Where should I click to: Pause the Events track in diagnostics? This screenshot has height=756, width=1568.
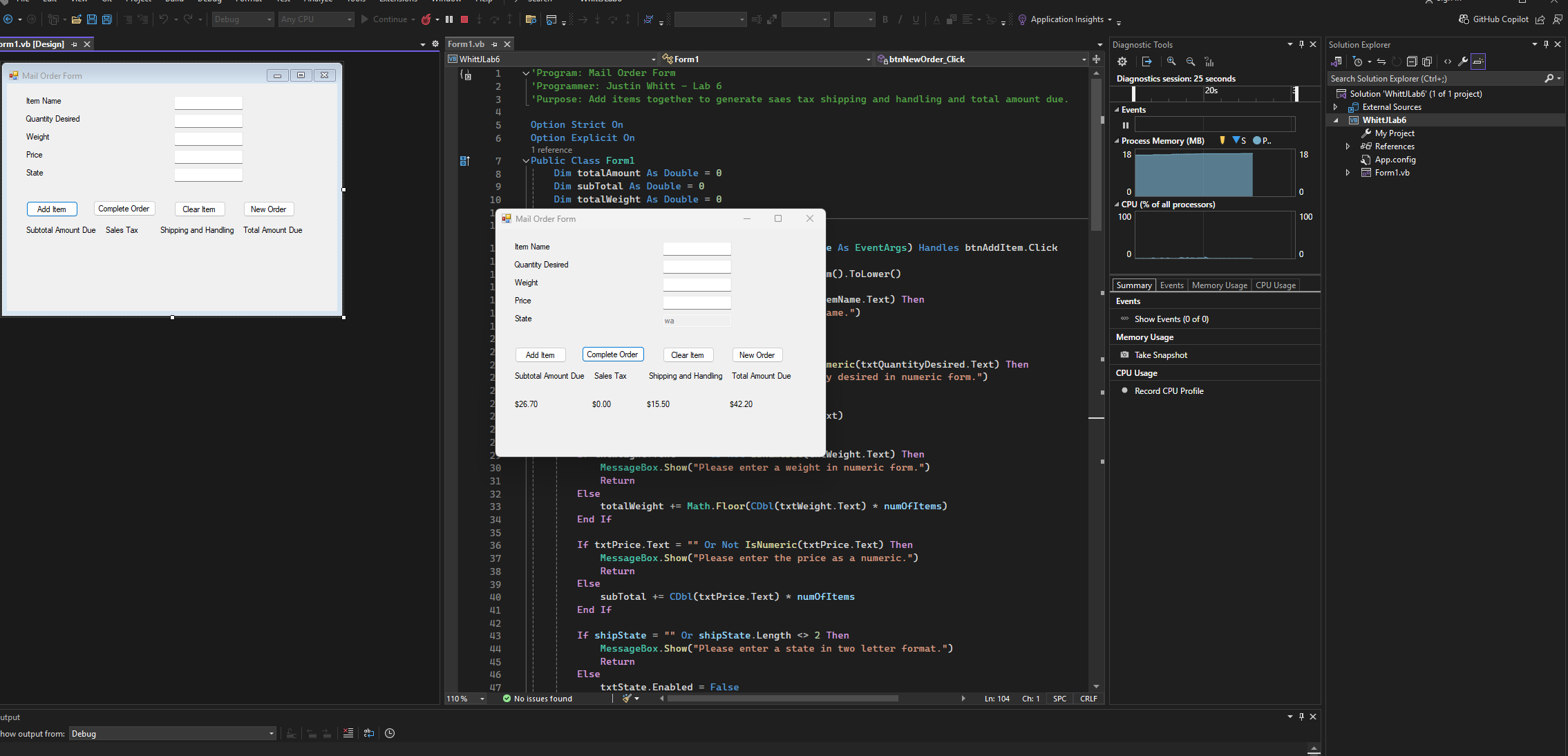pos(1126,125)
